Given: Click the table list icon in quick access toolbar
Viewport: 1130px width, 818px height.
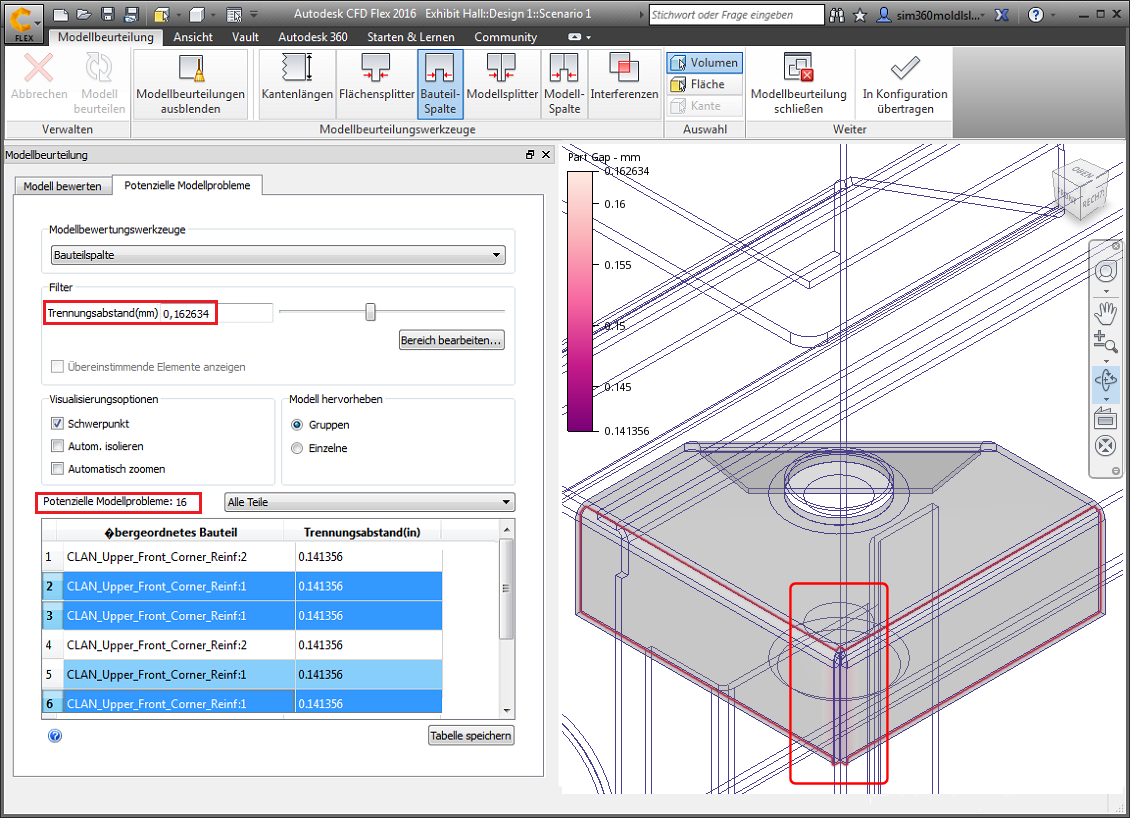Looking at the screenshot, I should click(x=233, y=14).
